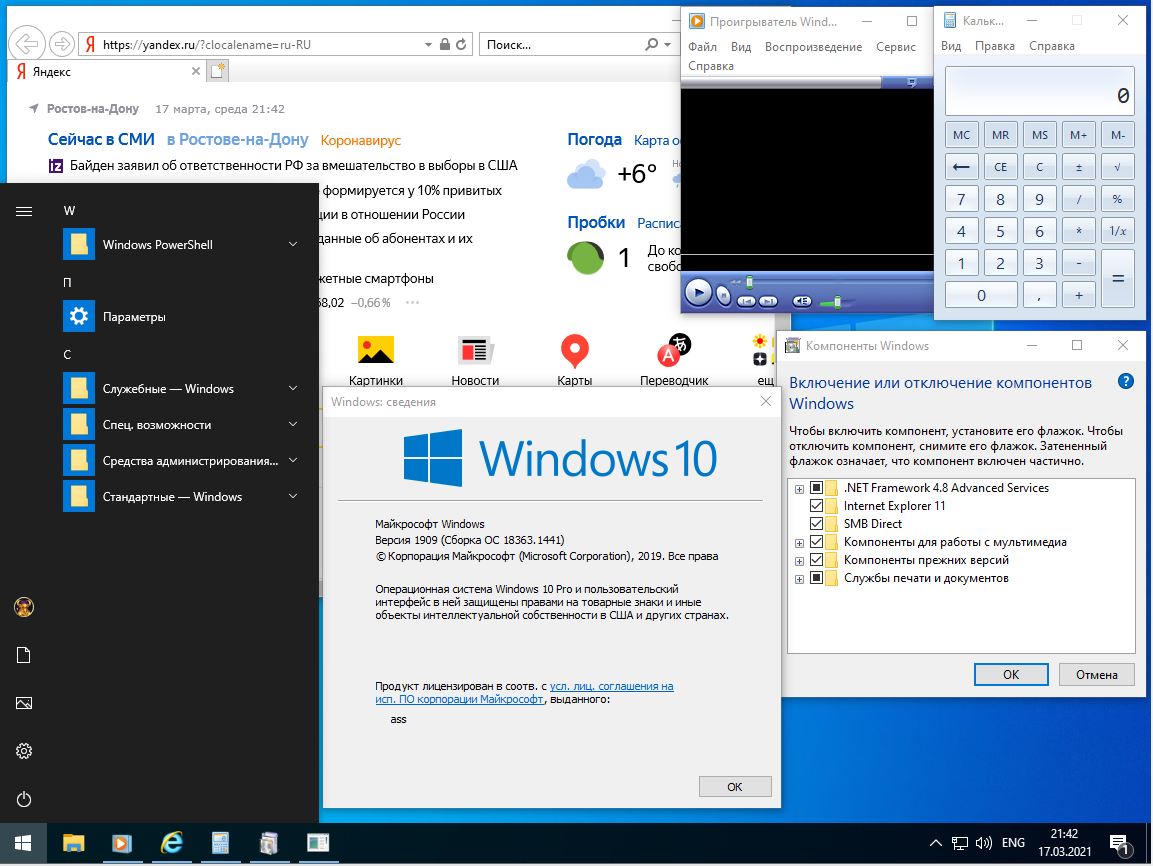Uncheck the Internet Explorer 11 component
Image resolution: width=1153 pixels, height=866 pixels.
(x=816, y=506)
